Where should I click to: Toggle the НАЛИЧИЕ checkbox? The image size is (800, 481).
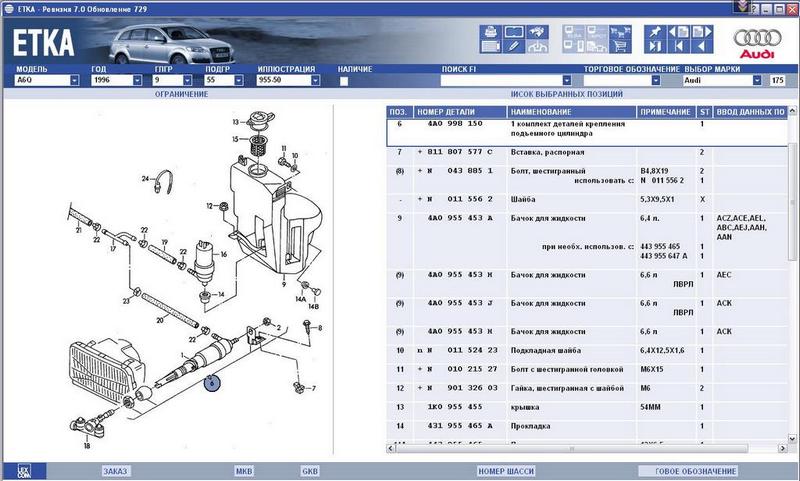pyautogui.click(x=344, y=80)
